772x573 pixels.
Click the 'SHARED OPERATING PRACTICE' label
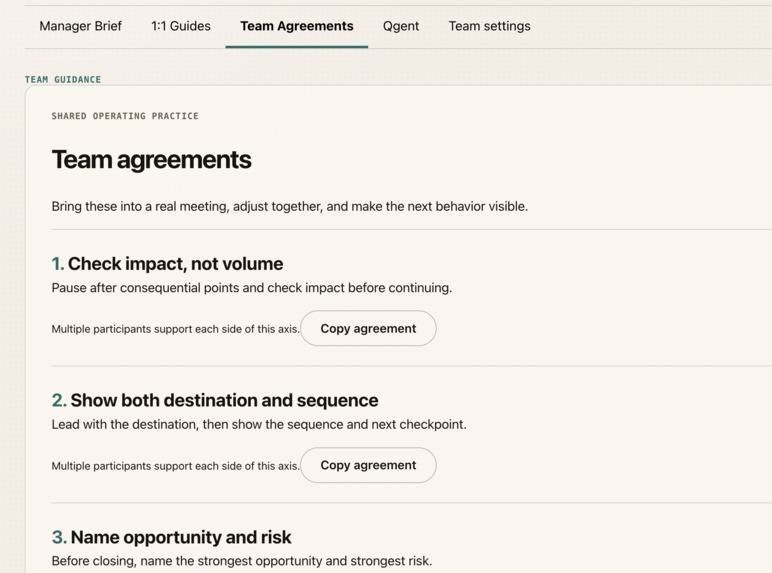(125, 116)
